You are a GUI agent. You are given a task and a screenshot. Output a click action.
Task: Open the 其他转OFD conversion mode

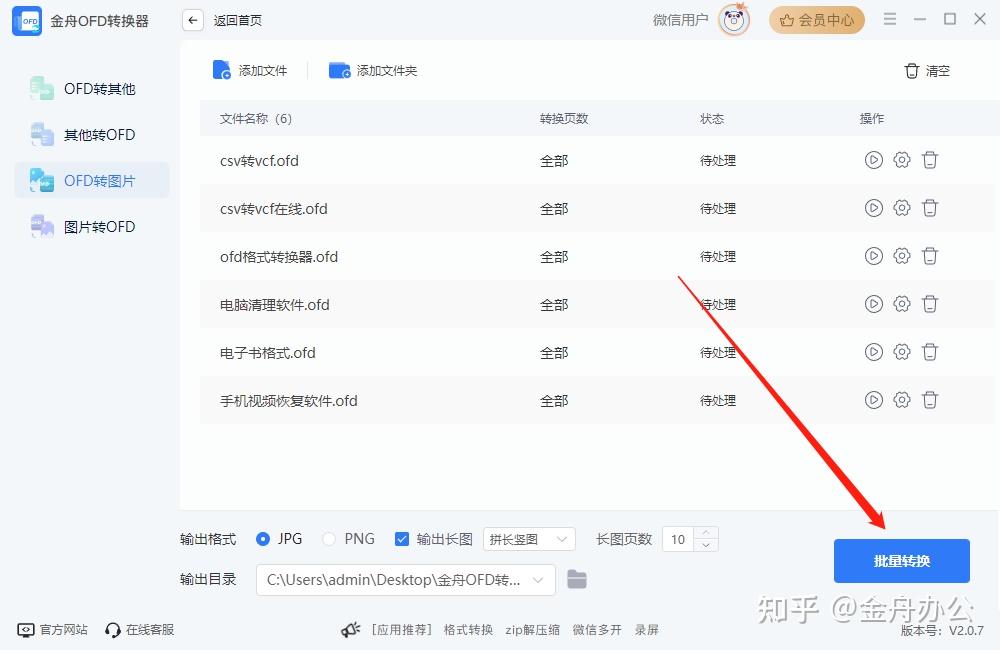tap(42, 134)
